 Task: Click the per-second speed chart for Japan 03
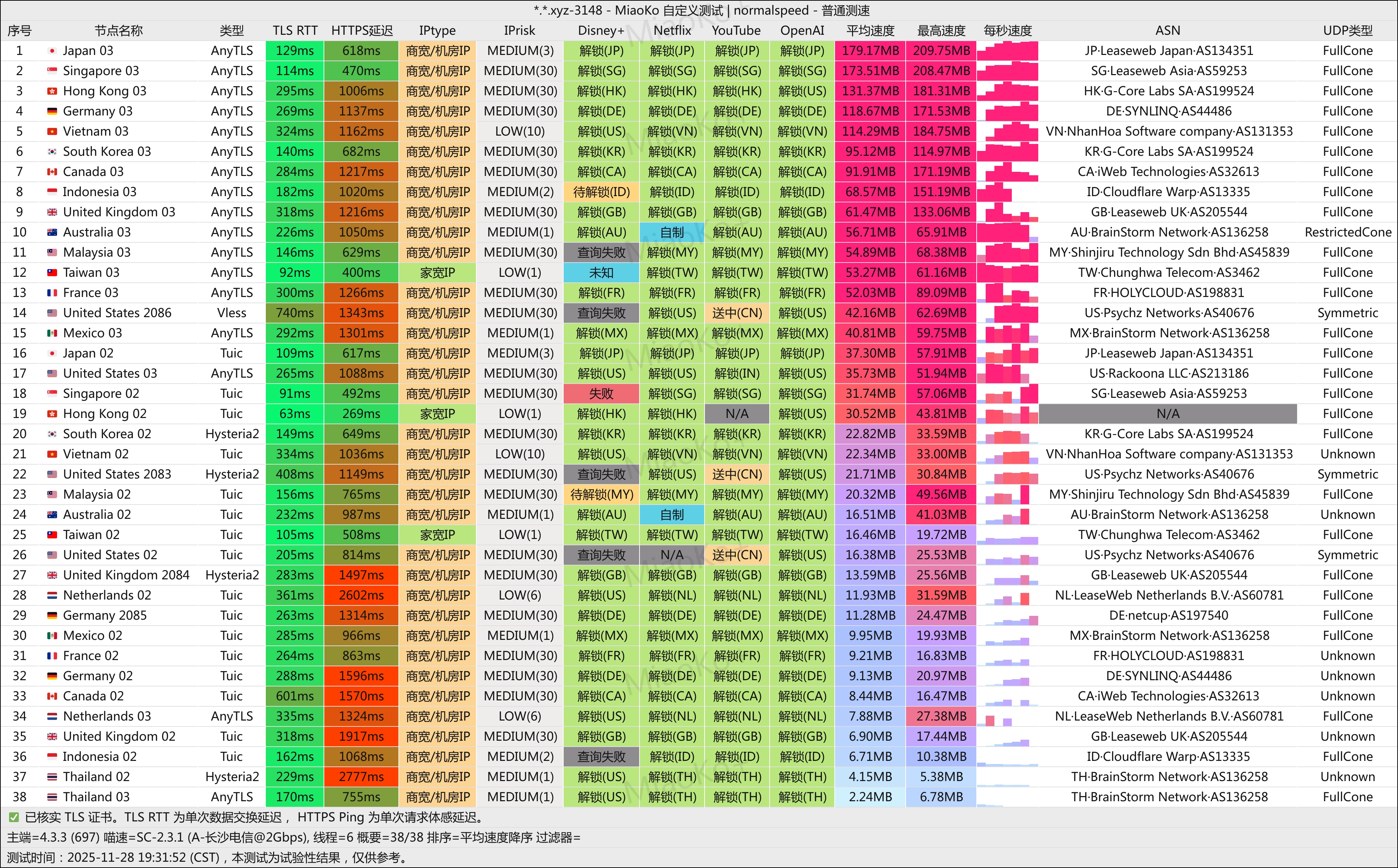[1007, 51]
